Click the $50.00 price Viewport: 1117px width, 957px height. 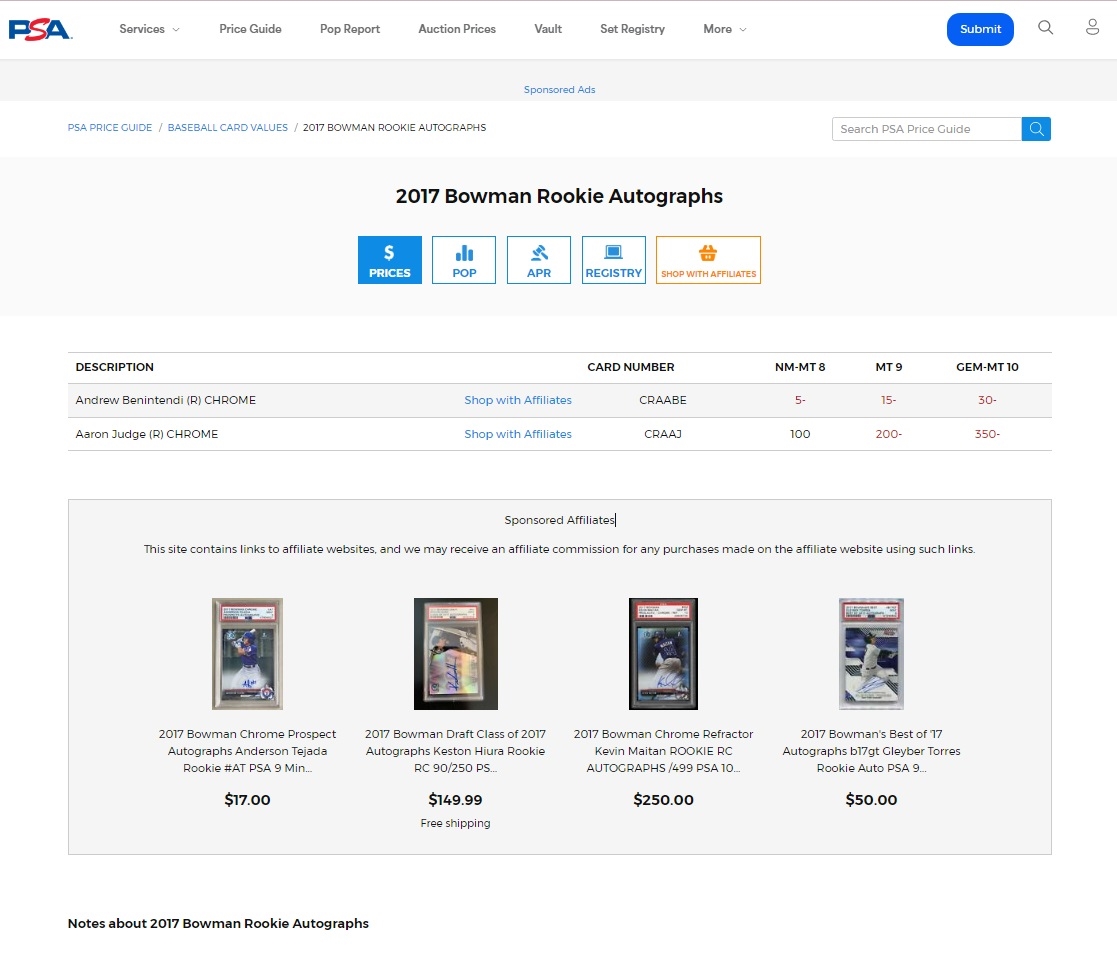(871, 800)
